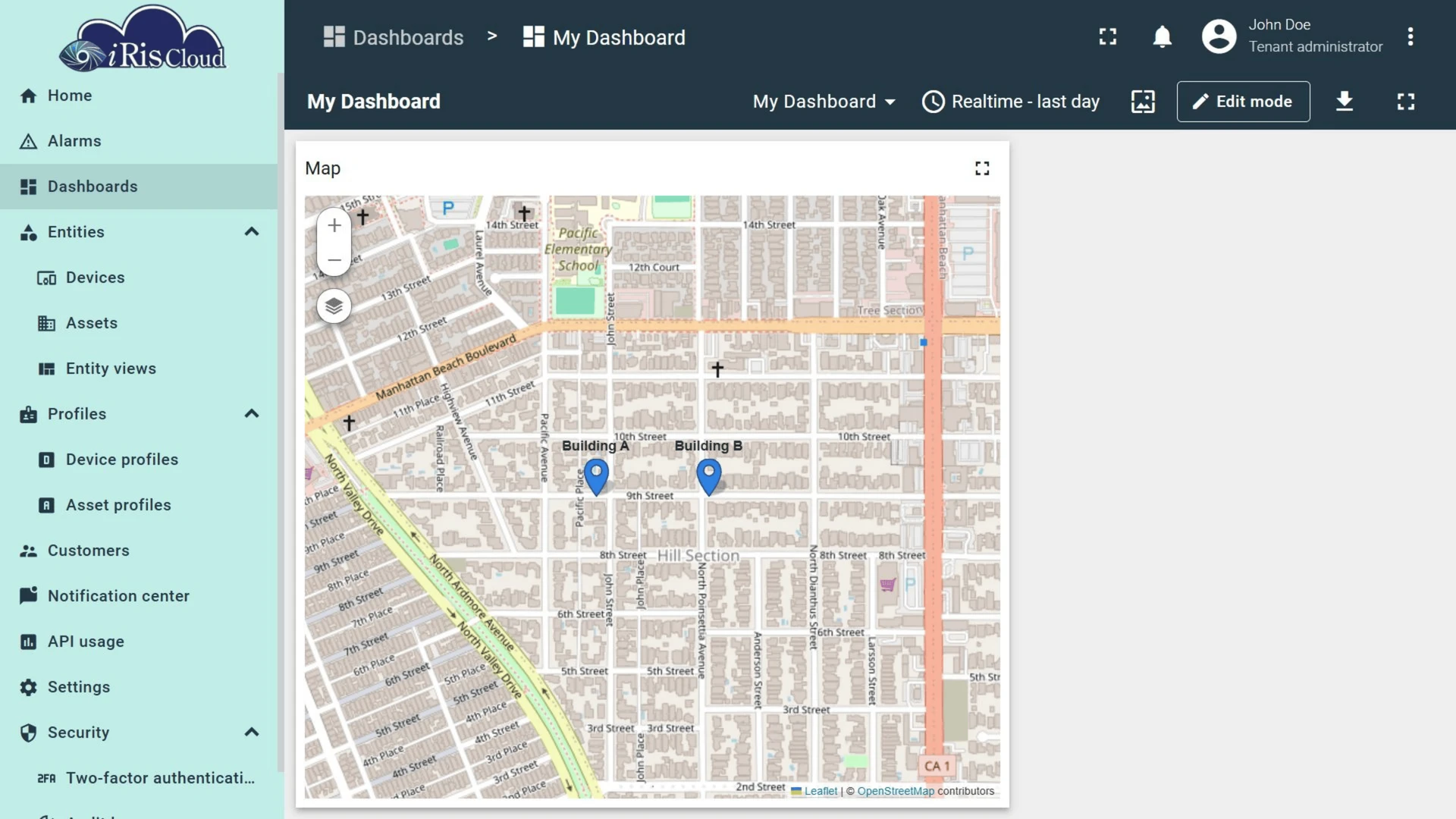Click the API usage chart icon

[x=28, y=642]
